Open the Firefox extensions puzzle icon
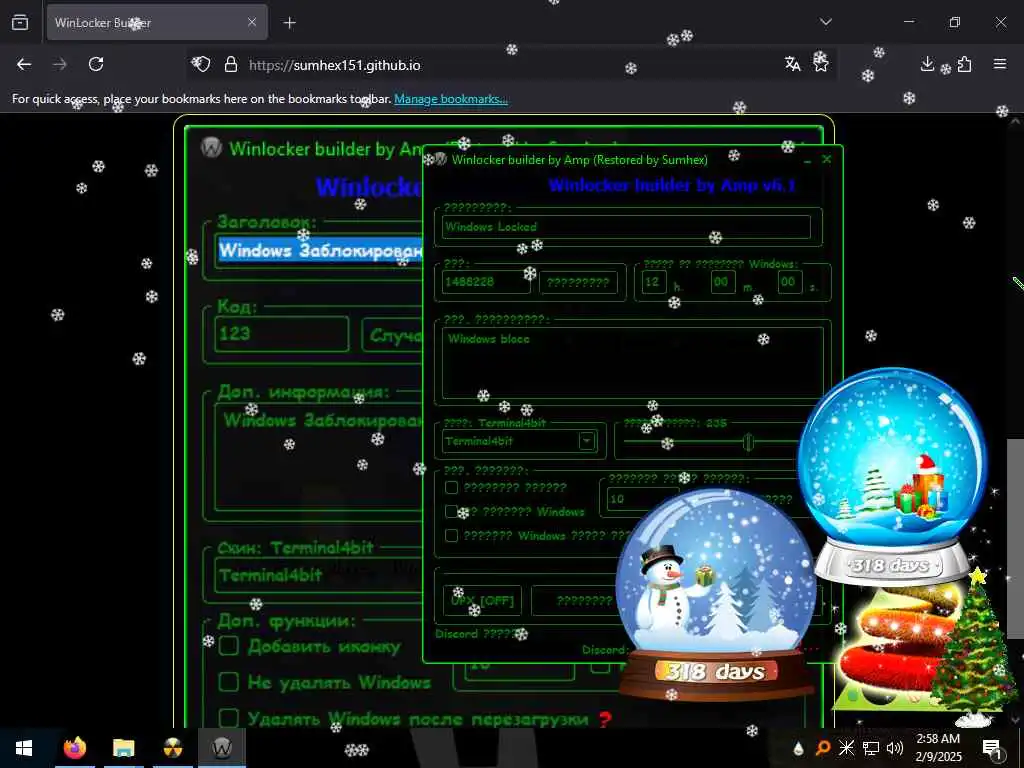This screenshot has width=1024, height=768. pos(965,64)
